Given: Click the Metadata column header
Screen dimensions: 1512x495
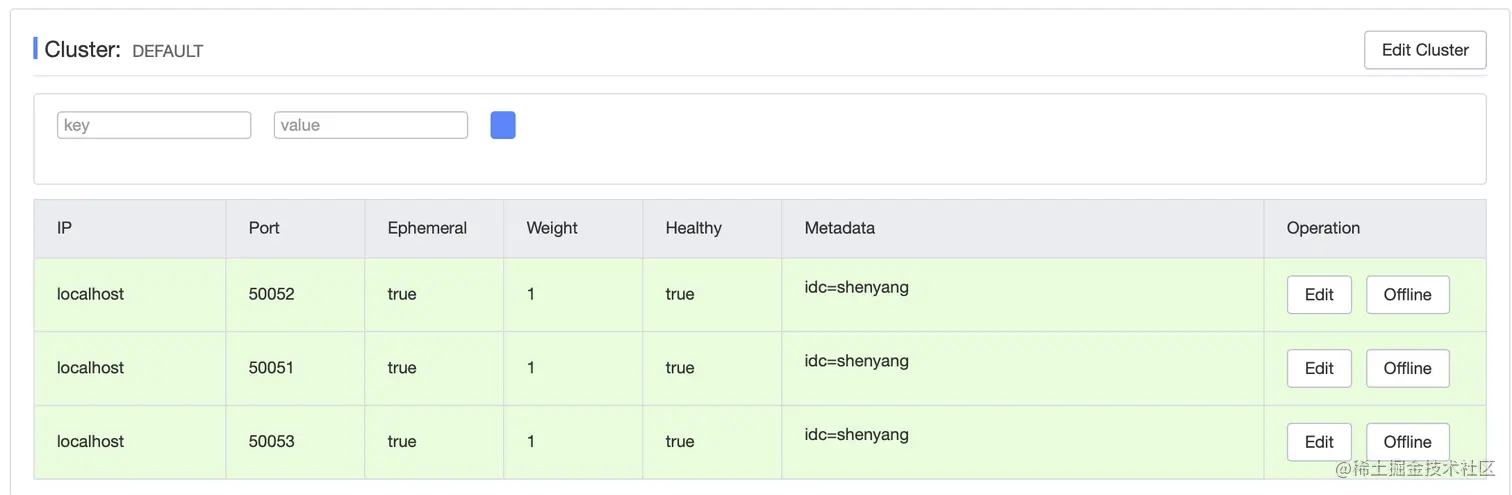Looking at the screenshot, I should (x=839, y=228).
